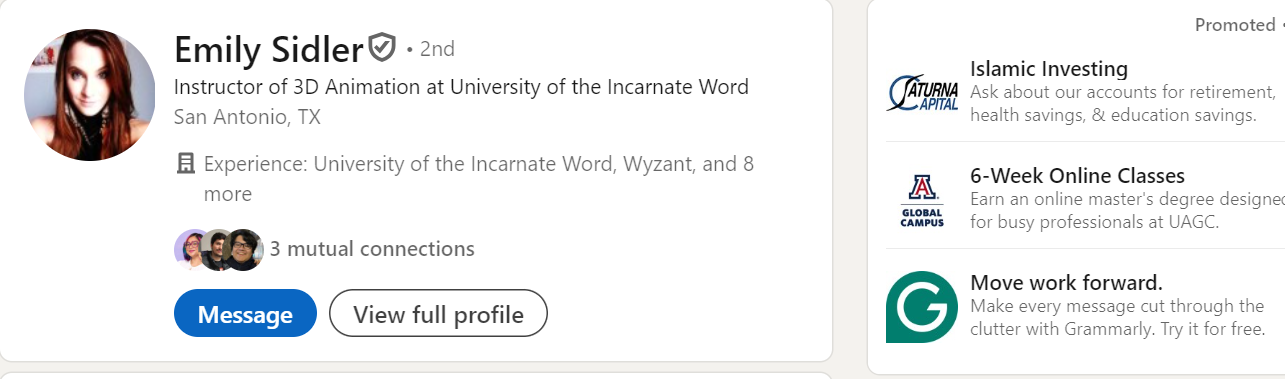Click the third mutual connection avatar
The image size is (1285, 379).
click(x=245, y=250)
